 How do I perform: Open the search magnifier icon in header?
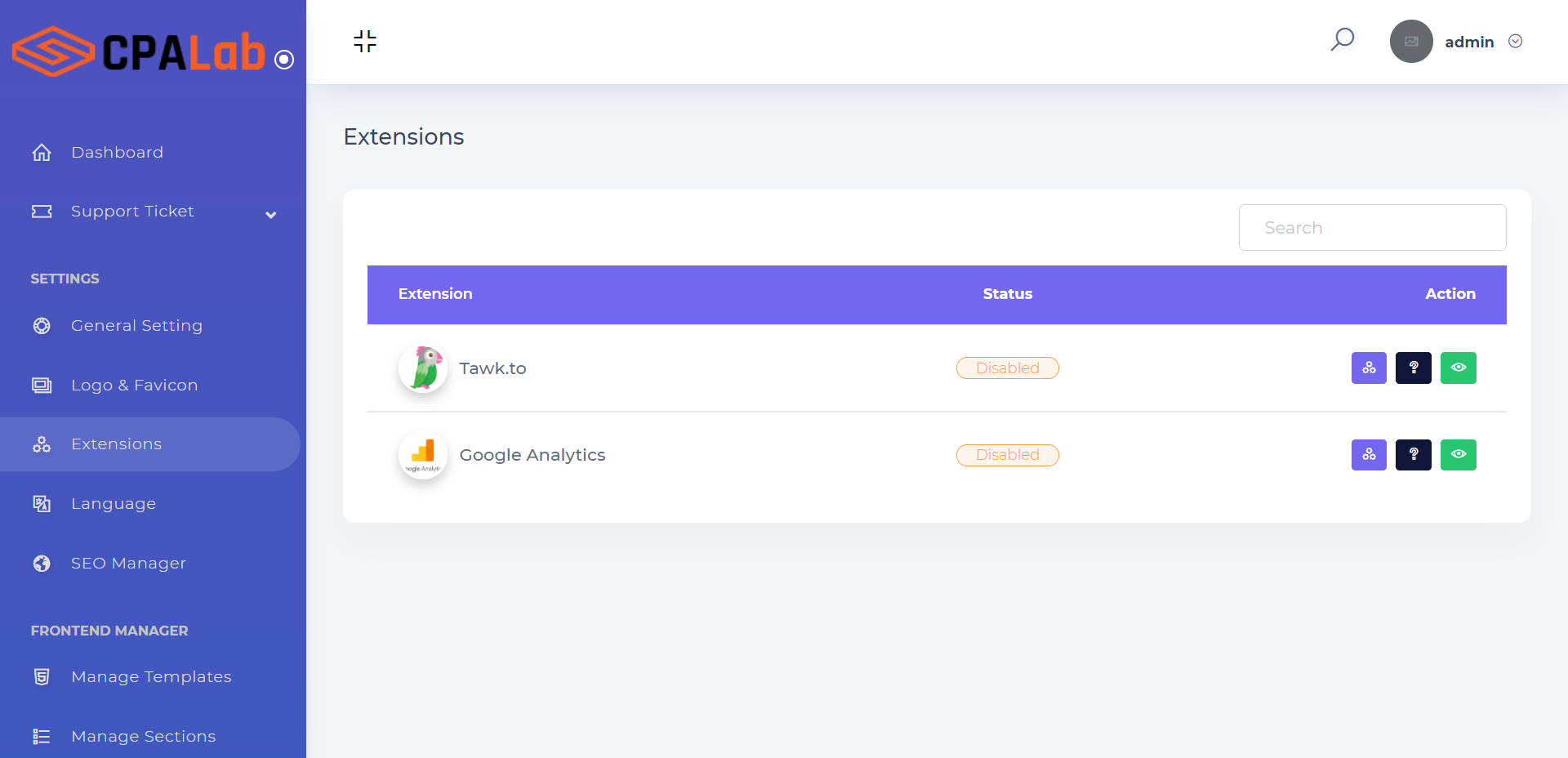1343,39
